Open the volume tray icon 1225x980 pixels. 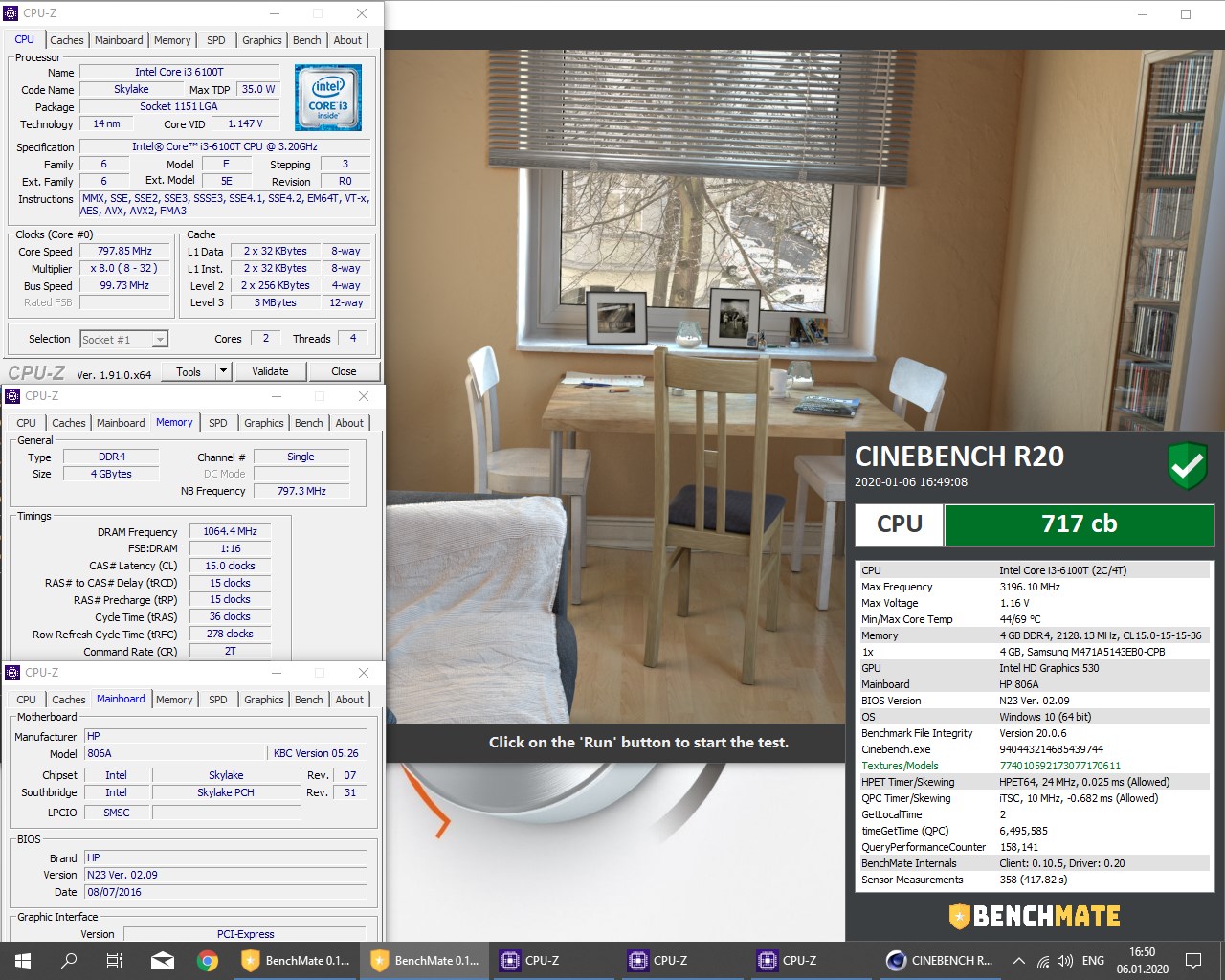coord(1065,961)
